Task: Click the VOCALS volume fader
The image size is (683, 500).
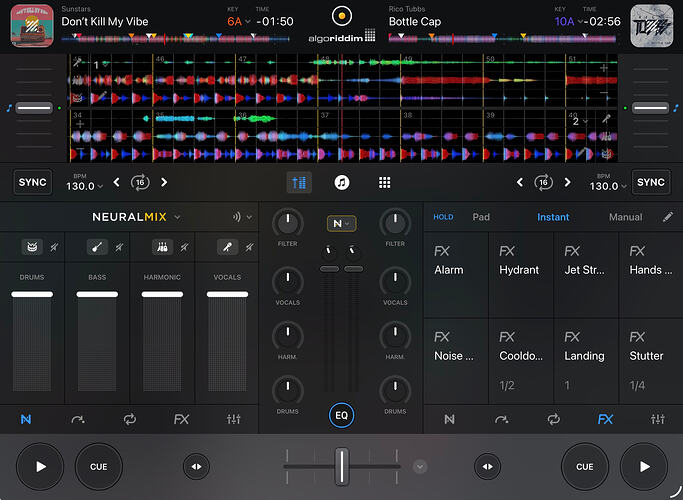Action: coord(227,294)
